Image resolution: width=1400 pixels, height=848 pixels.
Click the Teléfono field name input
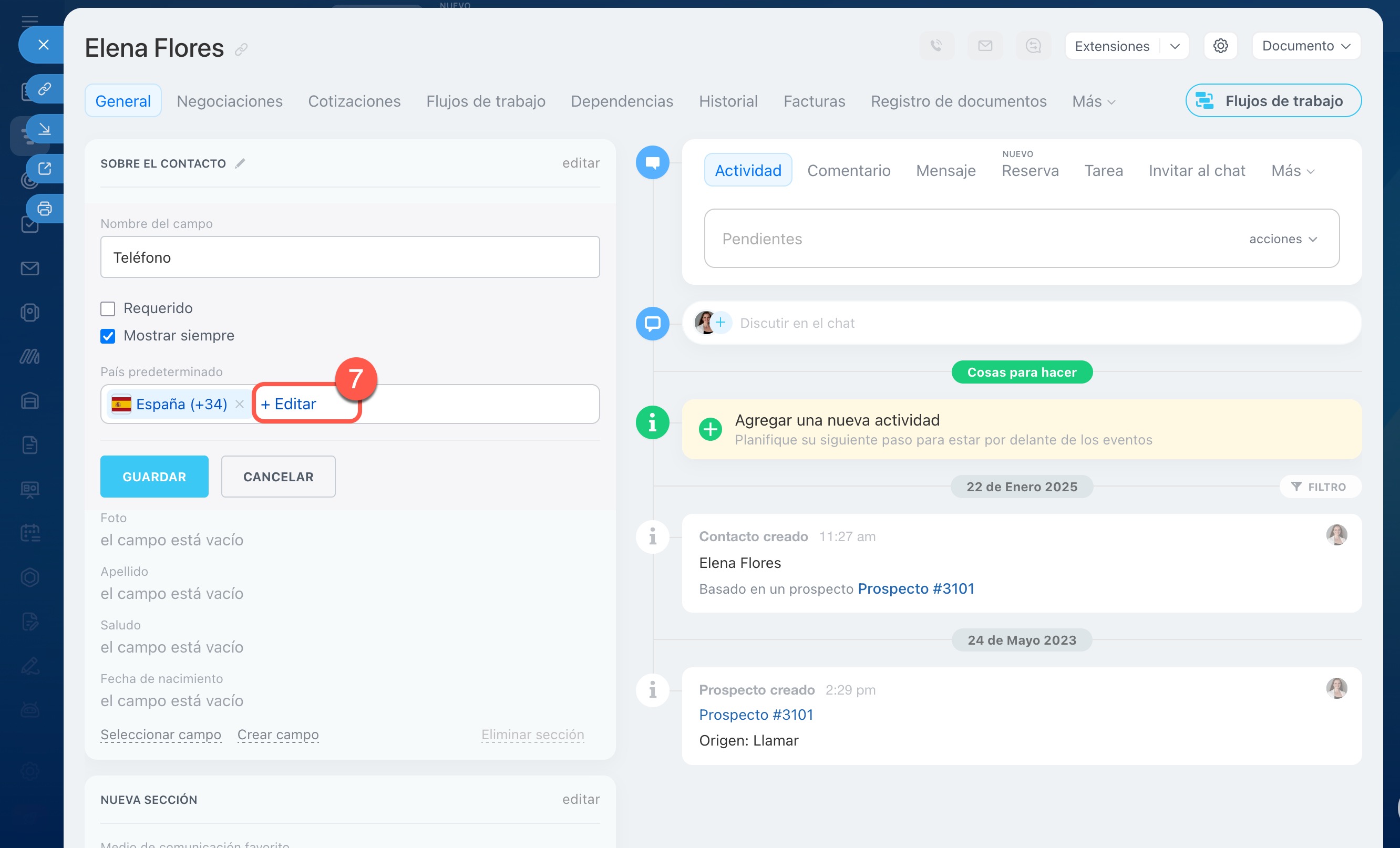(x=349, y=257)
